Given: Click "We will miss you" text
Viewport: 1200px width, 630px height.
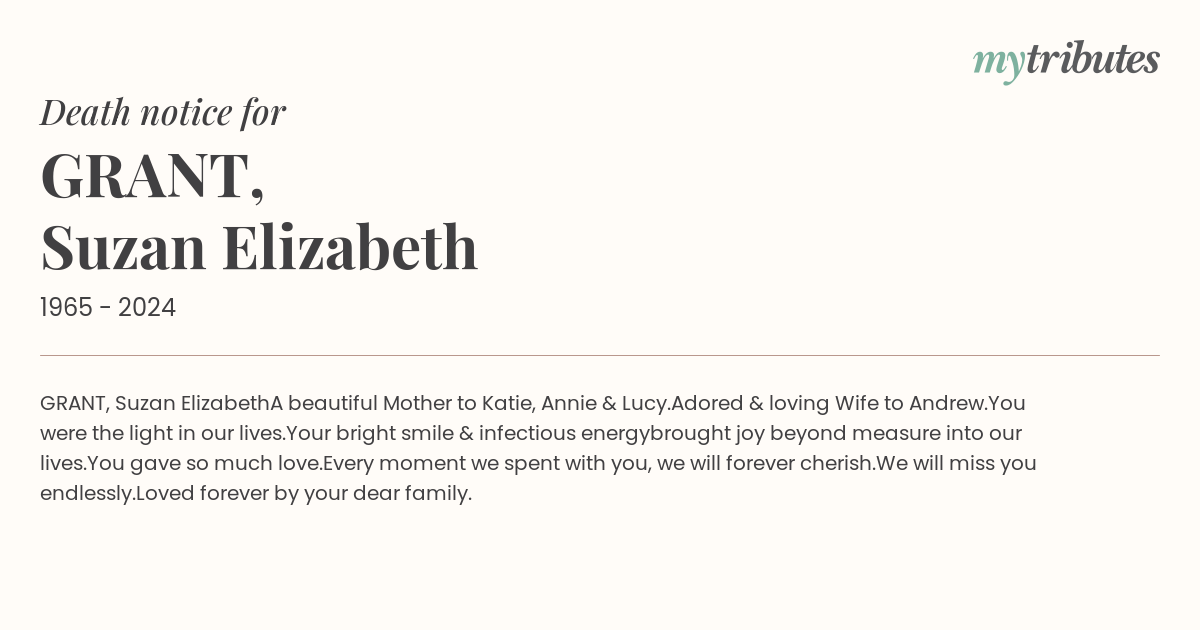Looking at the screenshot, I should tap(956, 464).
